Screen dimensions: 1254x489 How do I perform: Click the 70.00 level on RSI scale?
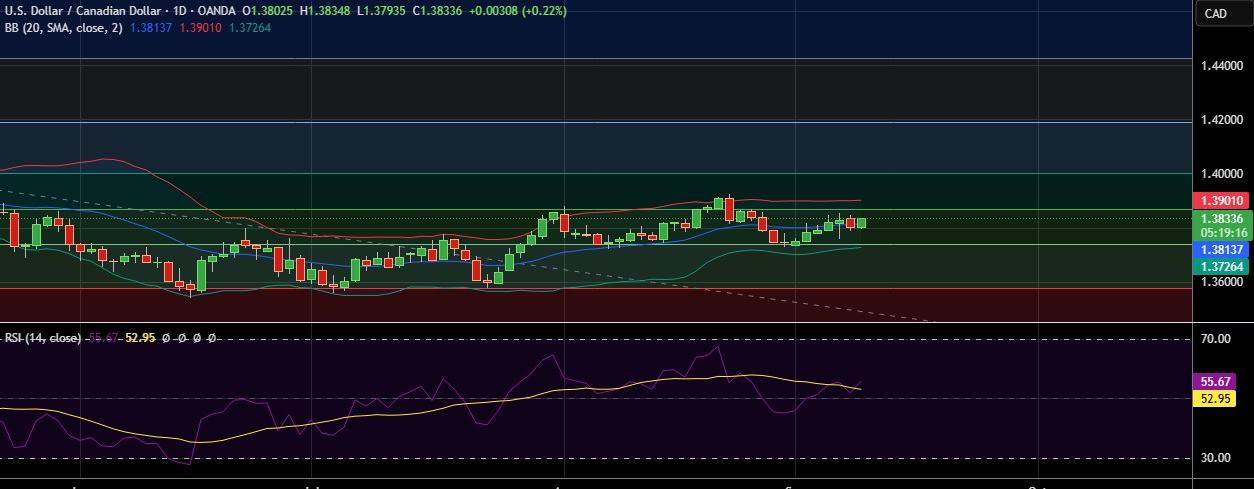[x=1215, y=339]
